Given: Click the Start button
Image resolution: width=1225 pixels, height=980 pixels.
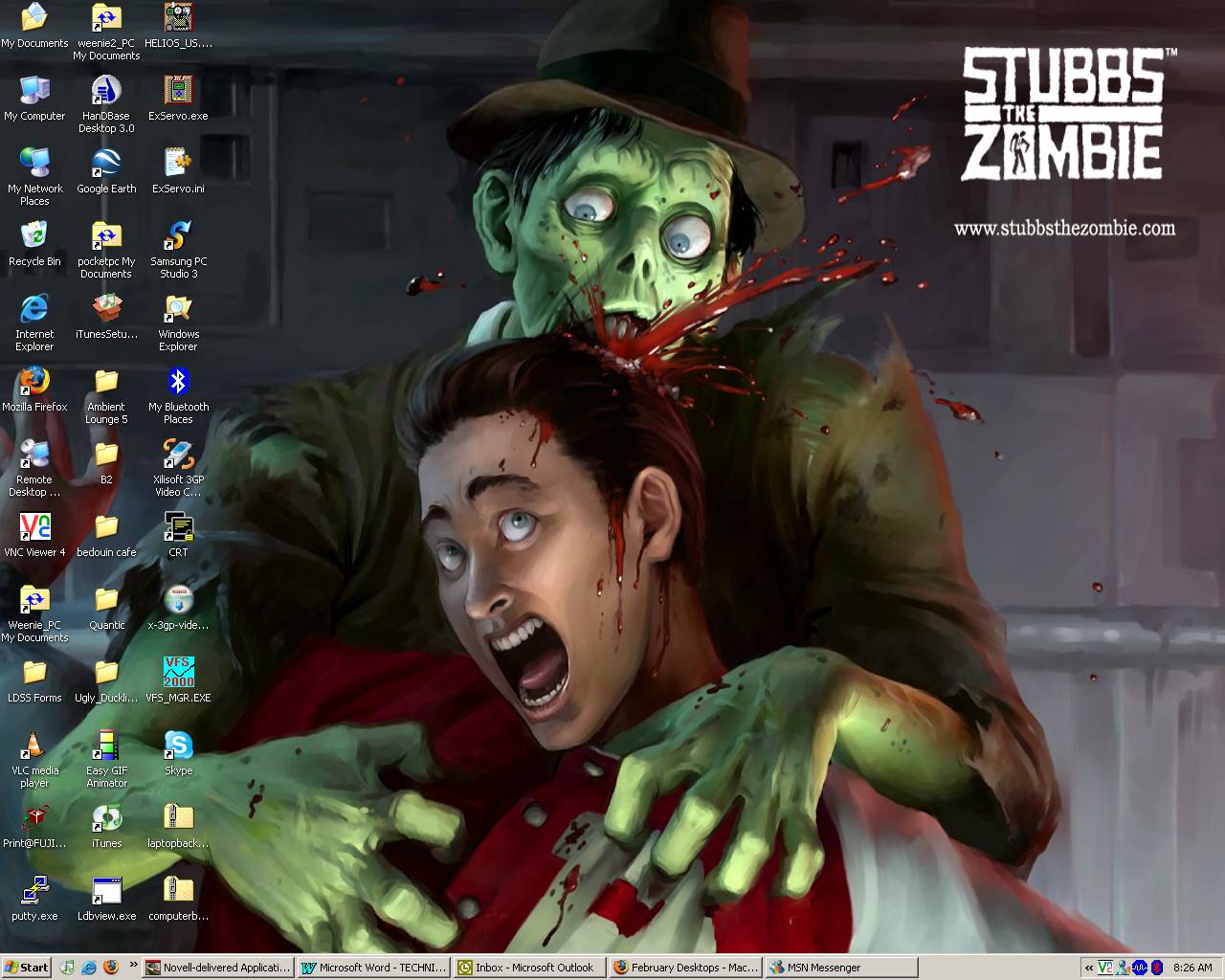Looking at the screenshot, I should click(x=27, y=967).
